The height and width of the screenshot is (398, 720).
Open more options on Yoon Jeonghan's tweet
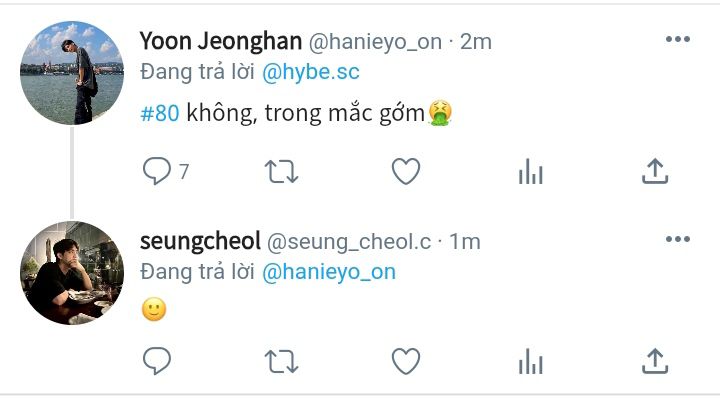pyautogui.click(x=678, y=39)
